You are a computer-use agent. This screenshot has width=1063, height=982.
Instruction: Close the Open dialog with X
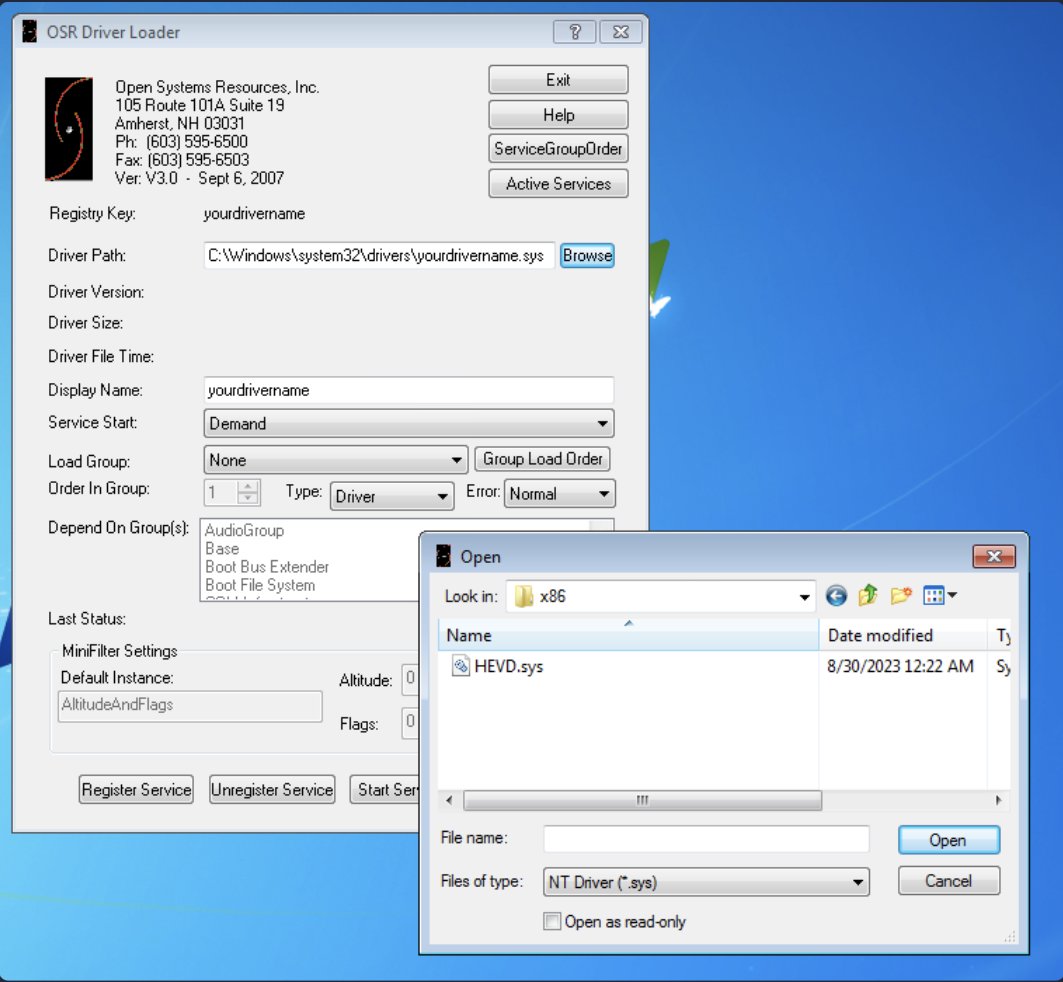point(994,556)
